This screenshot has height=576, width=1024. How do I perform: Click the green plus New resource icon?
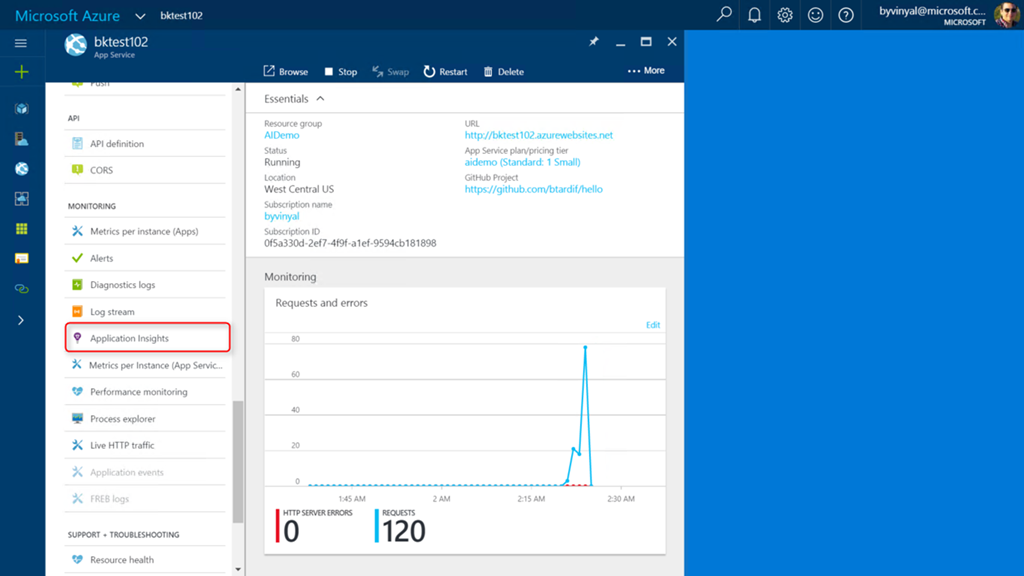22,72
